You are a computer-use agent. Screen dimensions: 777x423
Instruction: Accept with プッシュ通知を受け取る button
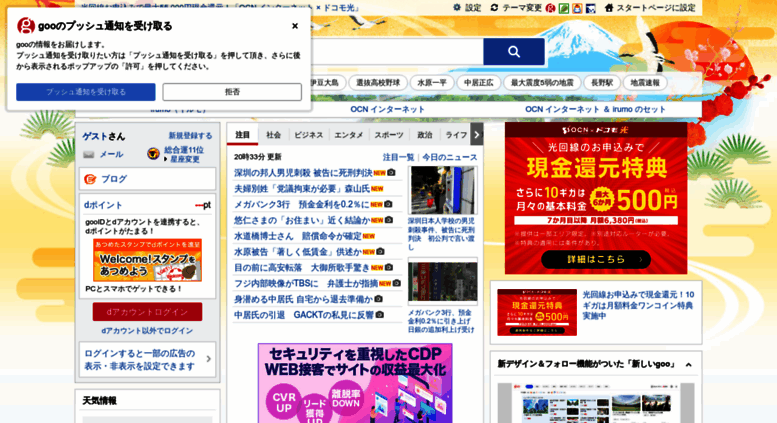(x=86, y=92)
